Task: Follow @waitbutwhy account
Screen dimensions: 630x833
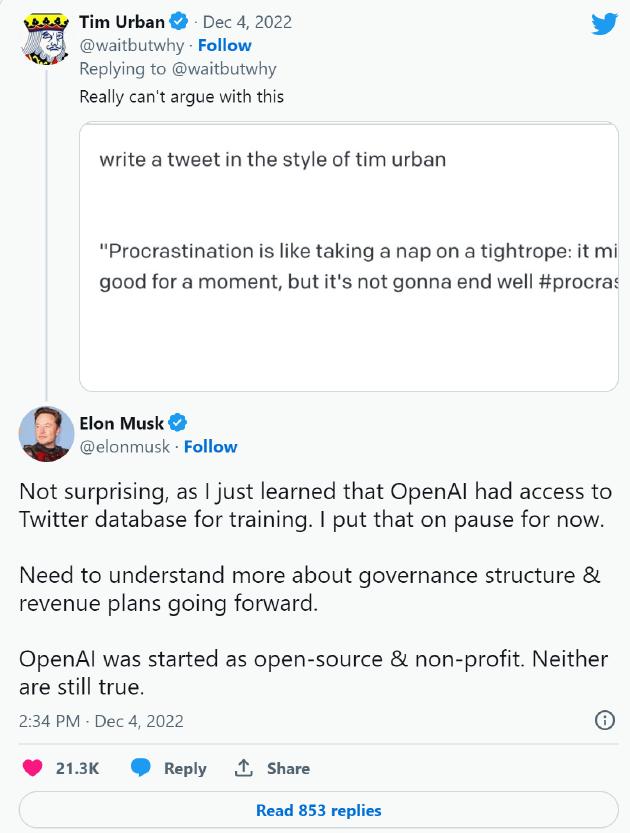Action: coord(224,45)
